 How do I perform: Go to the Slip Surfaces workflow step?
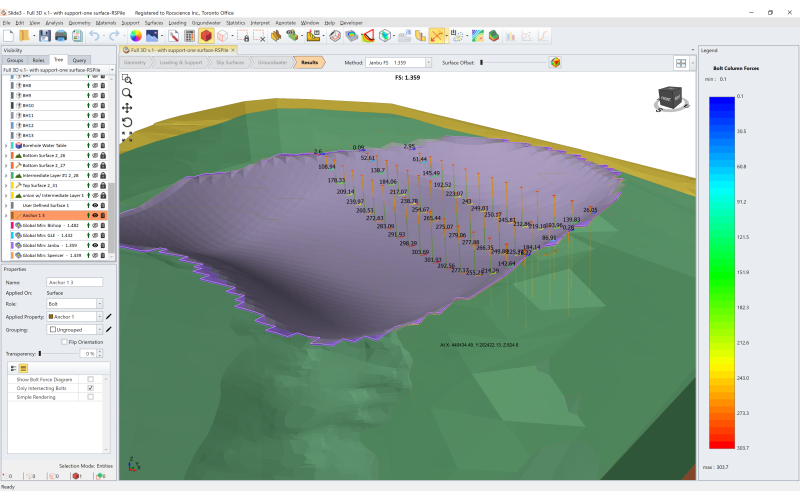(229, 62)
